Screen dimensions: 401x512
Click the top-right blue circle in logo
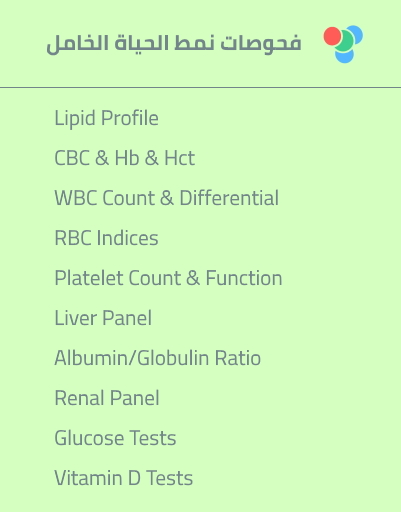356,33
